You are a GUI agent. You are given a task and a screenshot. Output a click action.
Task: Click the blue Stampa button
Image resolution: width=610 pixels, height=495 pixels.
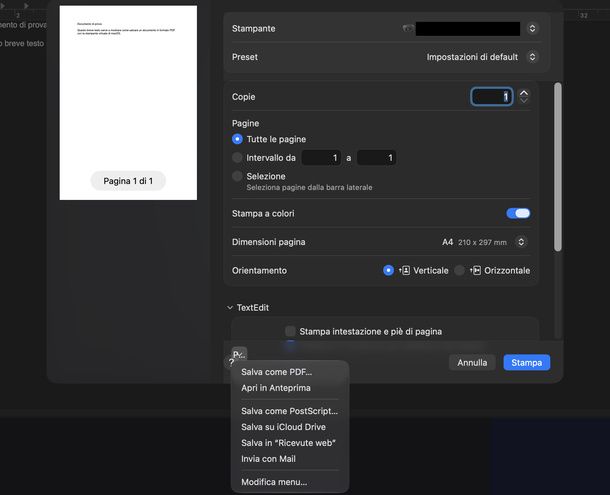tap(527, 363)
